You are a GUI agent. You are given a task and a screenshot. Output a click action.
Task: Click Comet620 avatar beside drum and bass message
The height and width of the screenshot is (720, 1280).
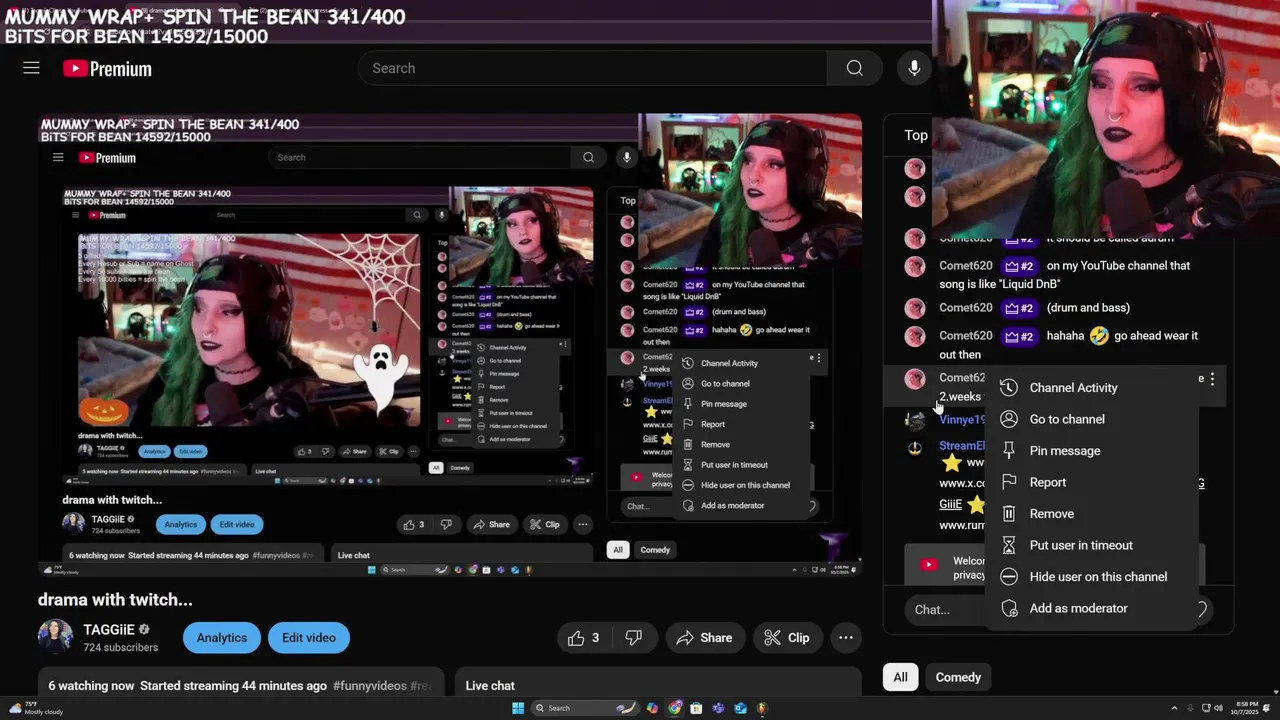915,308
